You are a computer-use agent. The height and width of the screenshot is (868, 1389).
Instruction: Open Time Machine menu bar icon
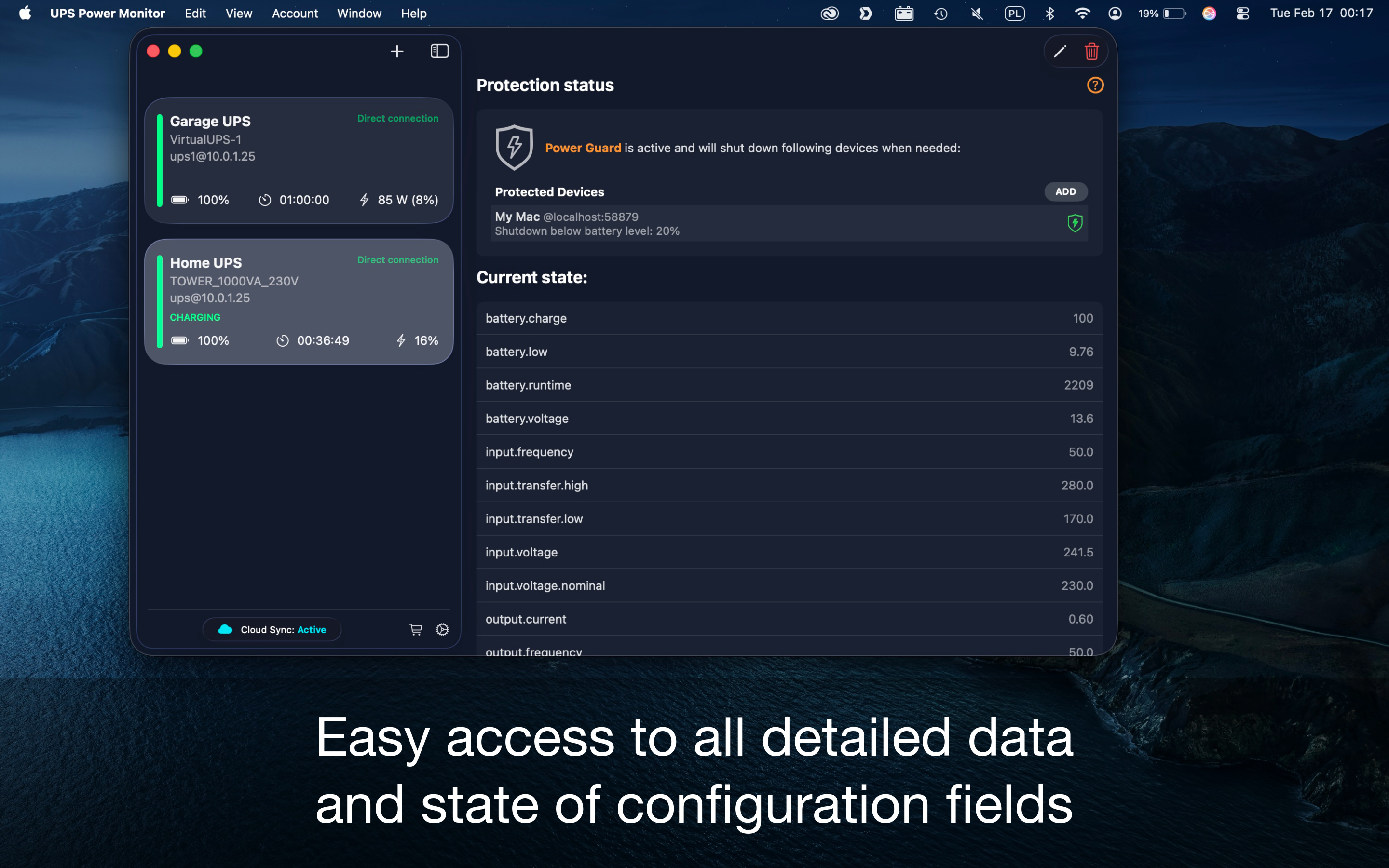(941, 13)
